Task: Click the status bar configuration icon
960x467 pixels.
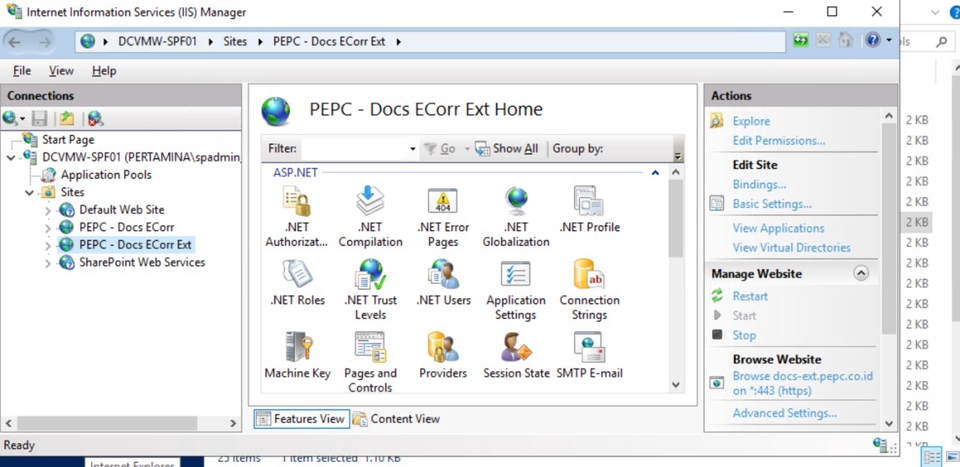Action: tap(881, 444)
